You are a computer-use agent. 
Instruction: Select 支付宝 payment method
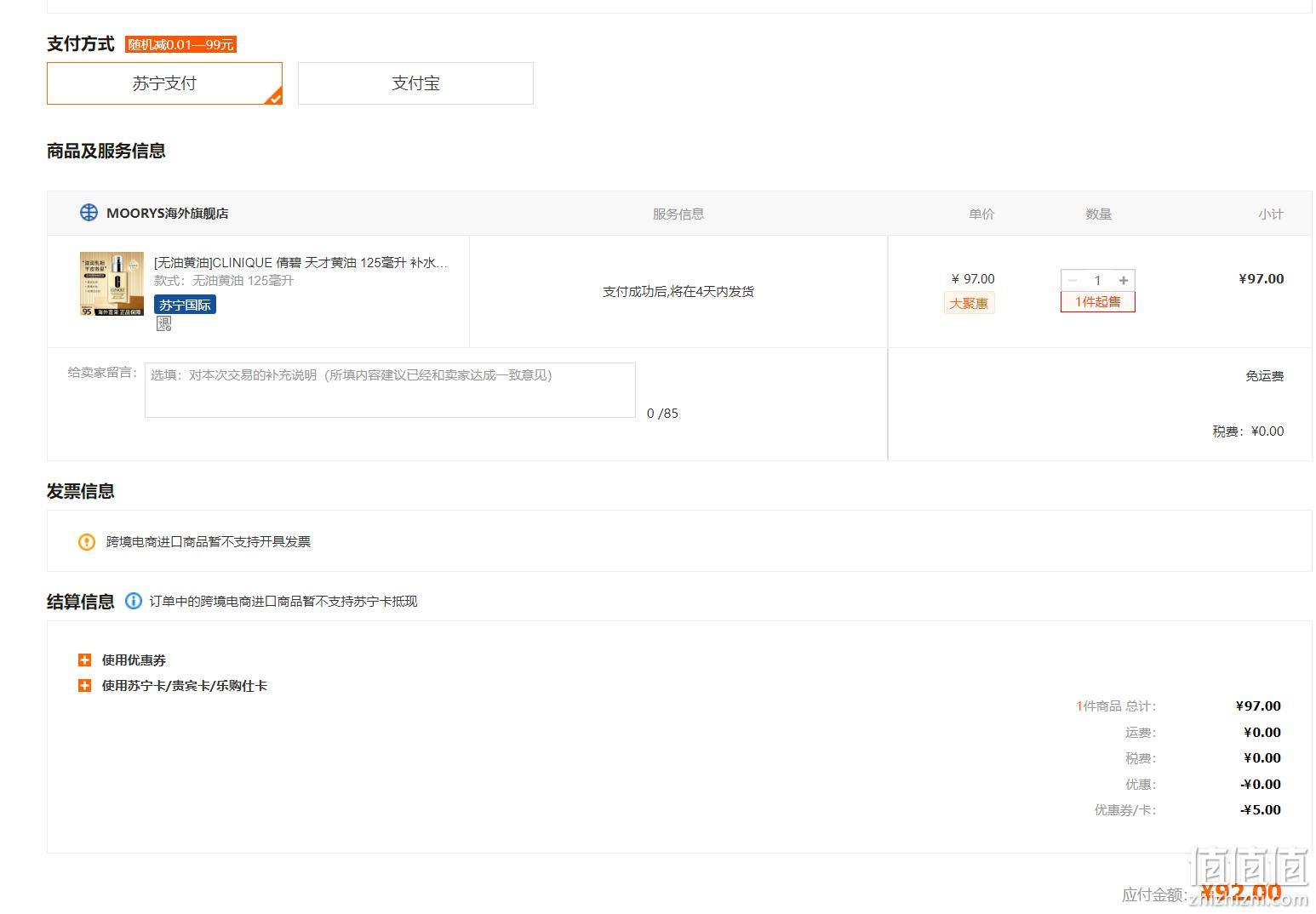[x=415, y=83]
